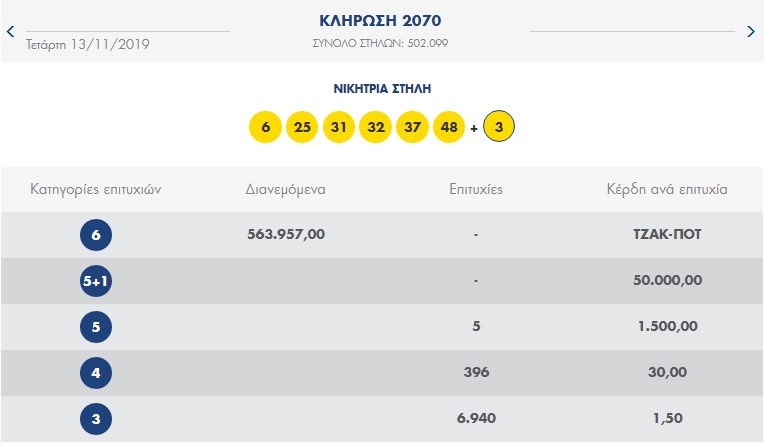Select the outlined bonus ball number 3
The image size is (764, 444).
click(498, 126)
